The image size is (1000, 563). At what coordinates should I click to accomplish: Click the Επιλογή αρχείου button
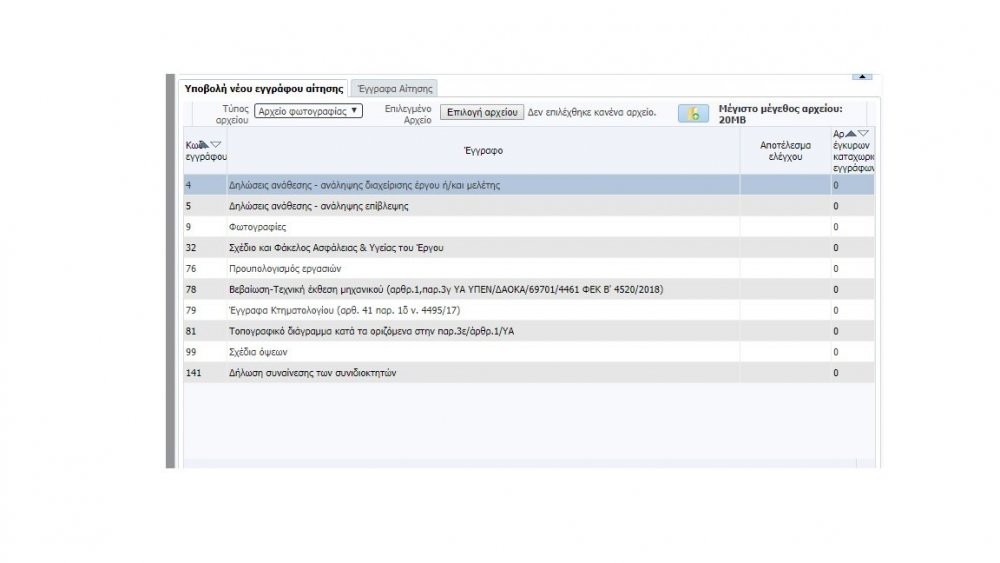481,112
